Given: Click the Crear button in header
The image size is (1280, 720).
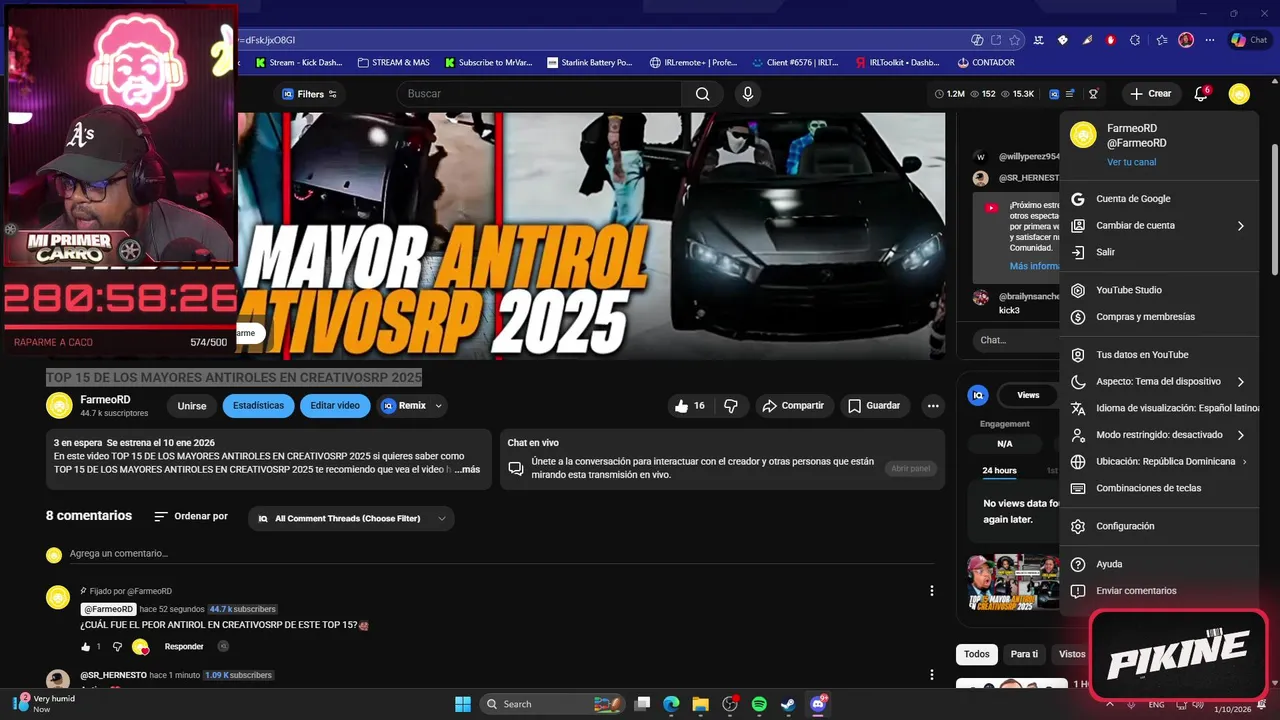Looking at the screenshot, I should coord(1150,94).
